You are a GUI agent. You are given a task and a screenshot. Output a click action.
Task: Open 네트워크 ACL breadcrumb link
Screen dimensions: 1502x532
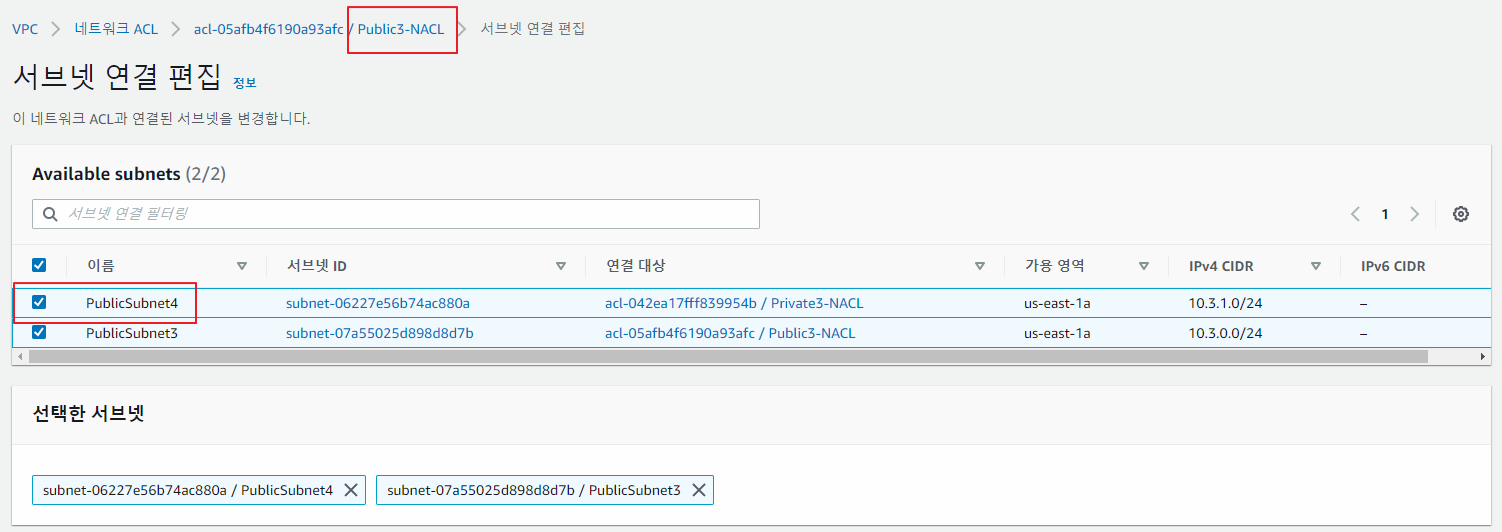[x=116, y=29]
